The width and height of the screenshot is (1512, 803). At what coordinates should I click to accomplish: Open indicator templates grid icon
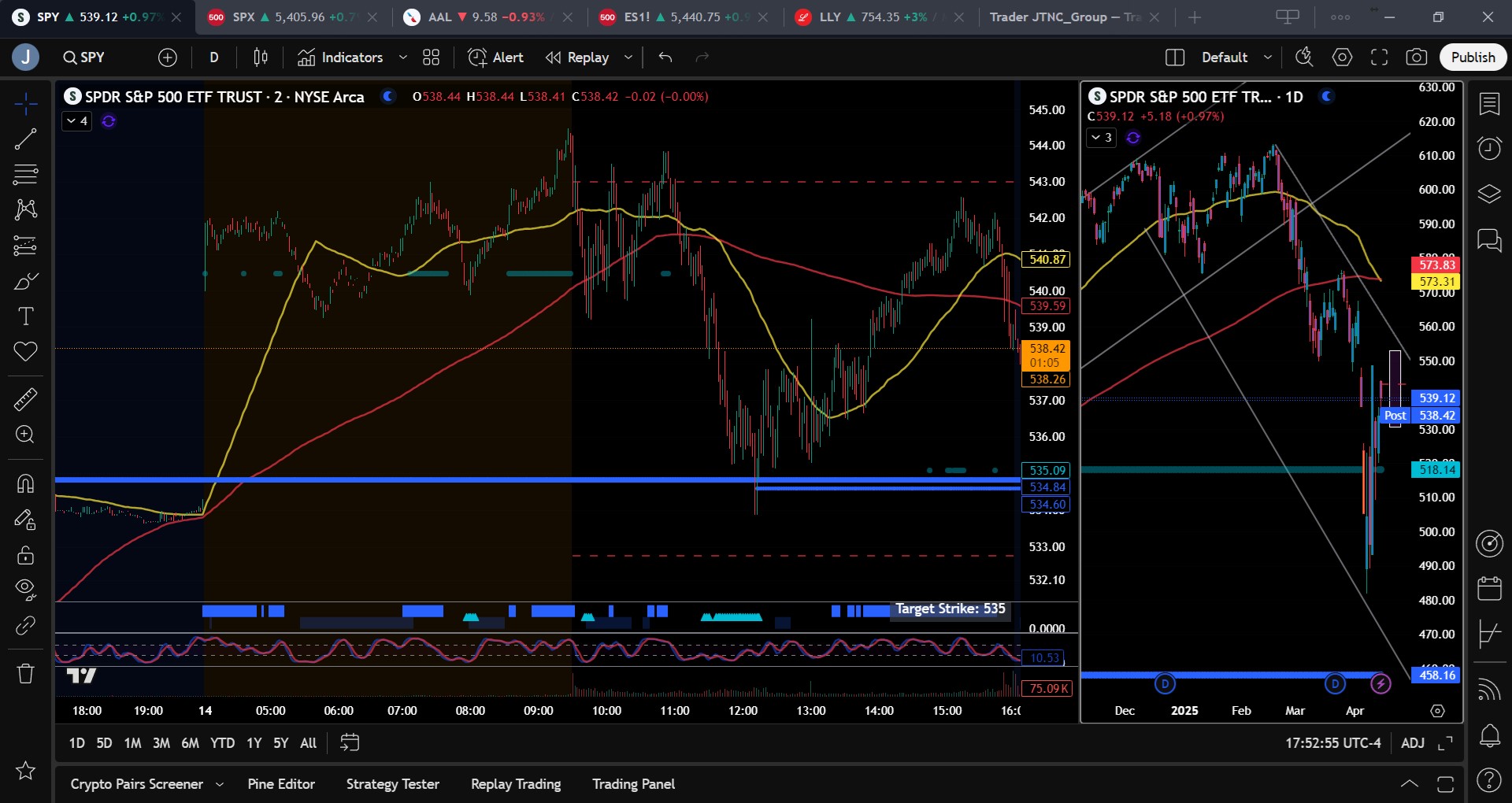click(431, 57)
